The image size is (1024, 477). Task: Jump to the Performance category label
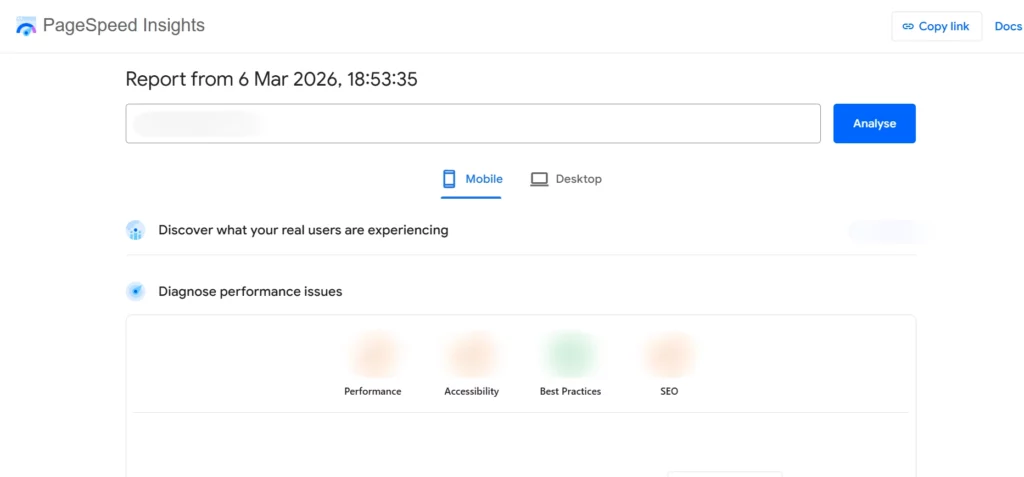373,391
